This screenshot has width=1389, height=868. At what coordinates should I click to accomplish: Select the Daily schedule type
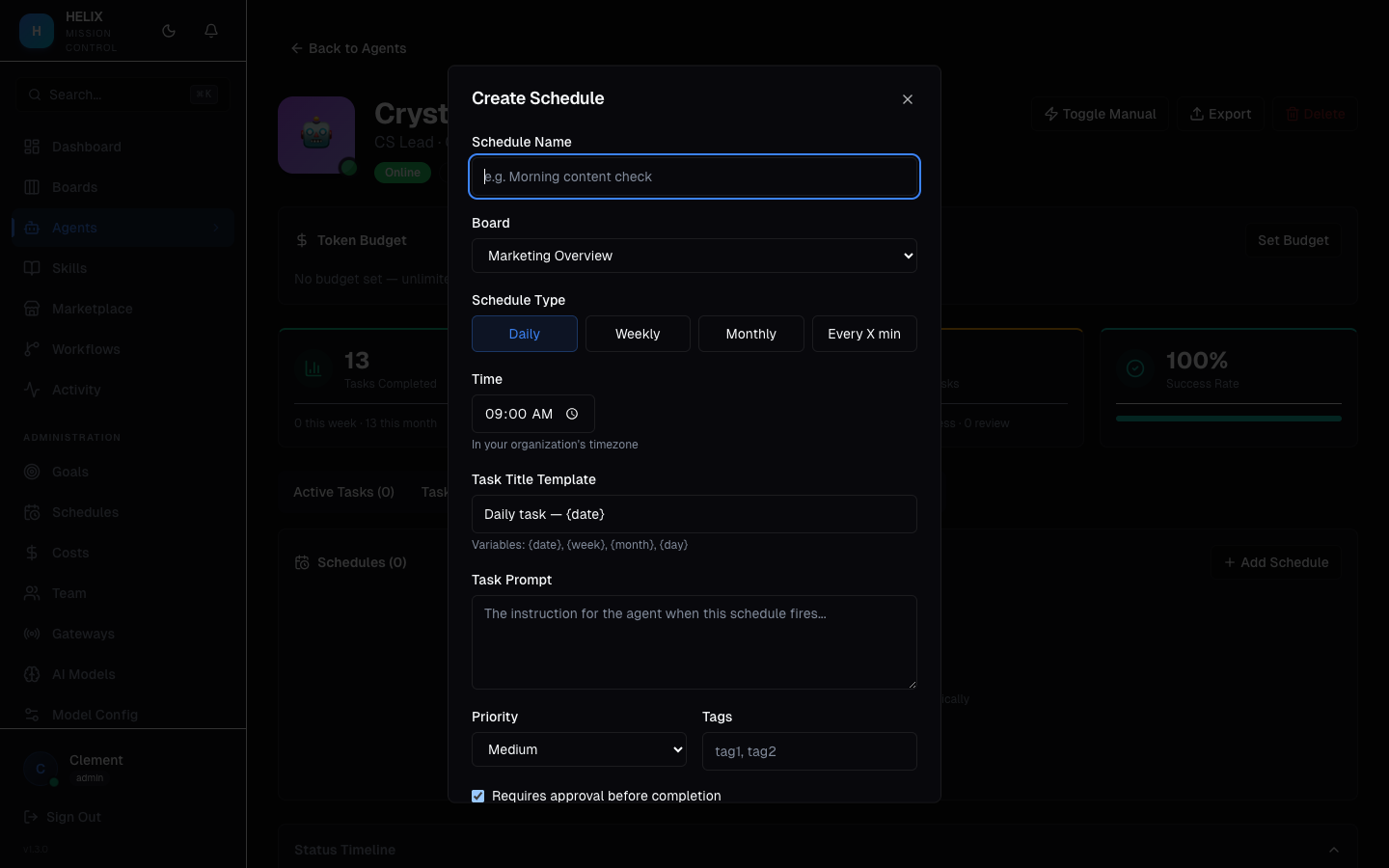(525, 334)
